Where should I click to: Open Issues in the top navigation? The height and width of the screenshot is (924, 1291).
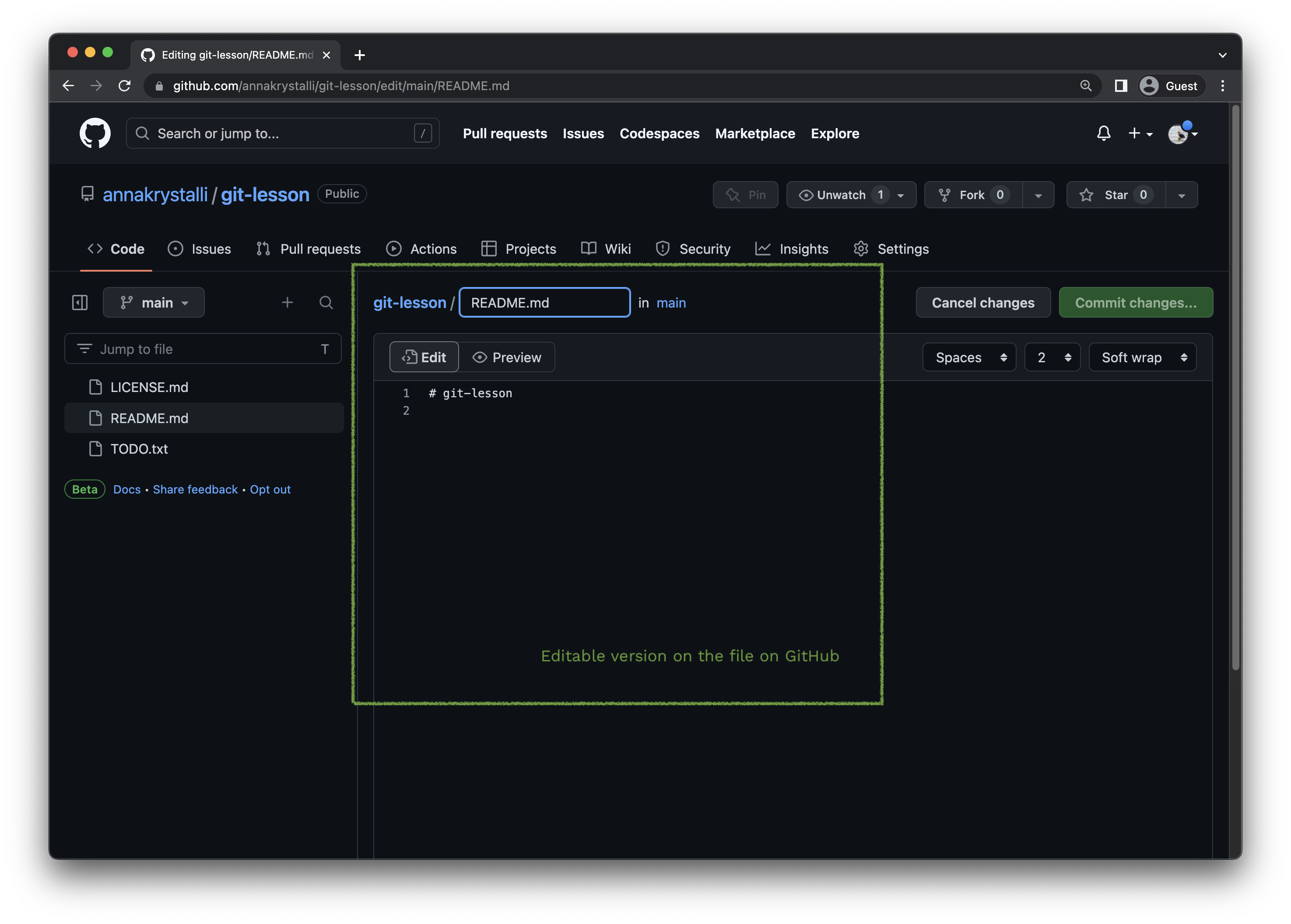583,134
